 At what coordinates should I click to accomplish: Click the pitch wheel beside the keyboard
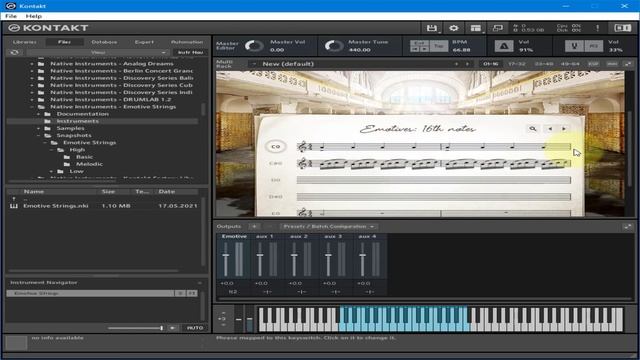238,318
